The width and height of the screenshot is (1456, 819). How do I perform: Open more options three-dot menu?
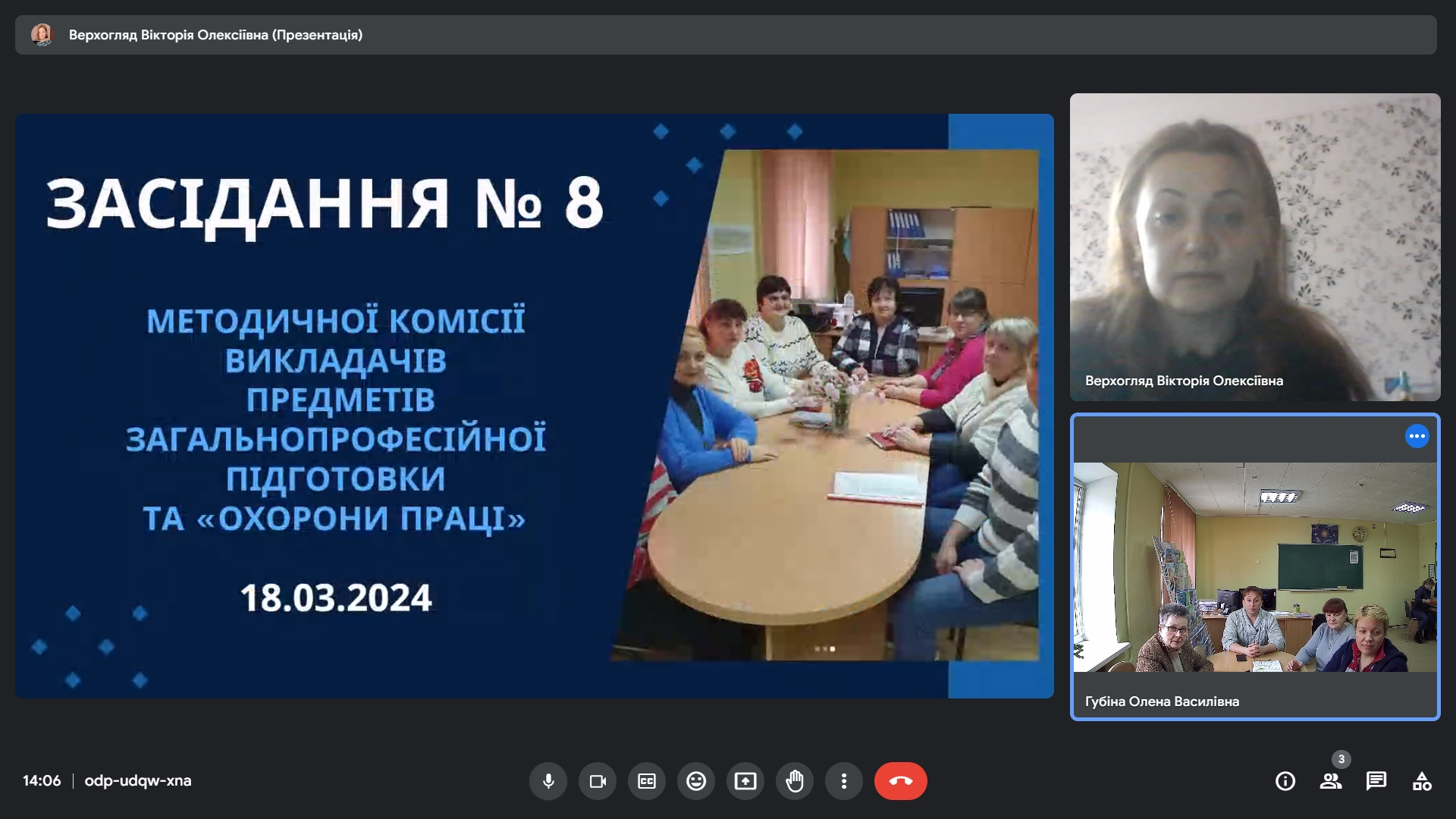pos(844,781)
